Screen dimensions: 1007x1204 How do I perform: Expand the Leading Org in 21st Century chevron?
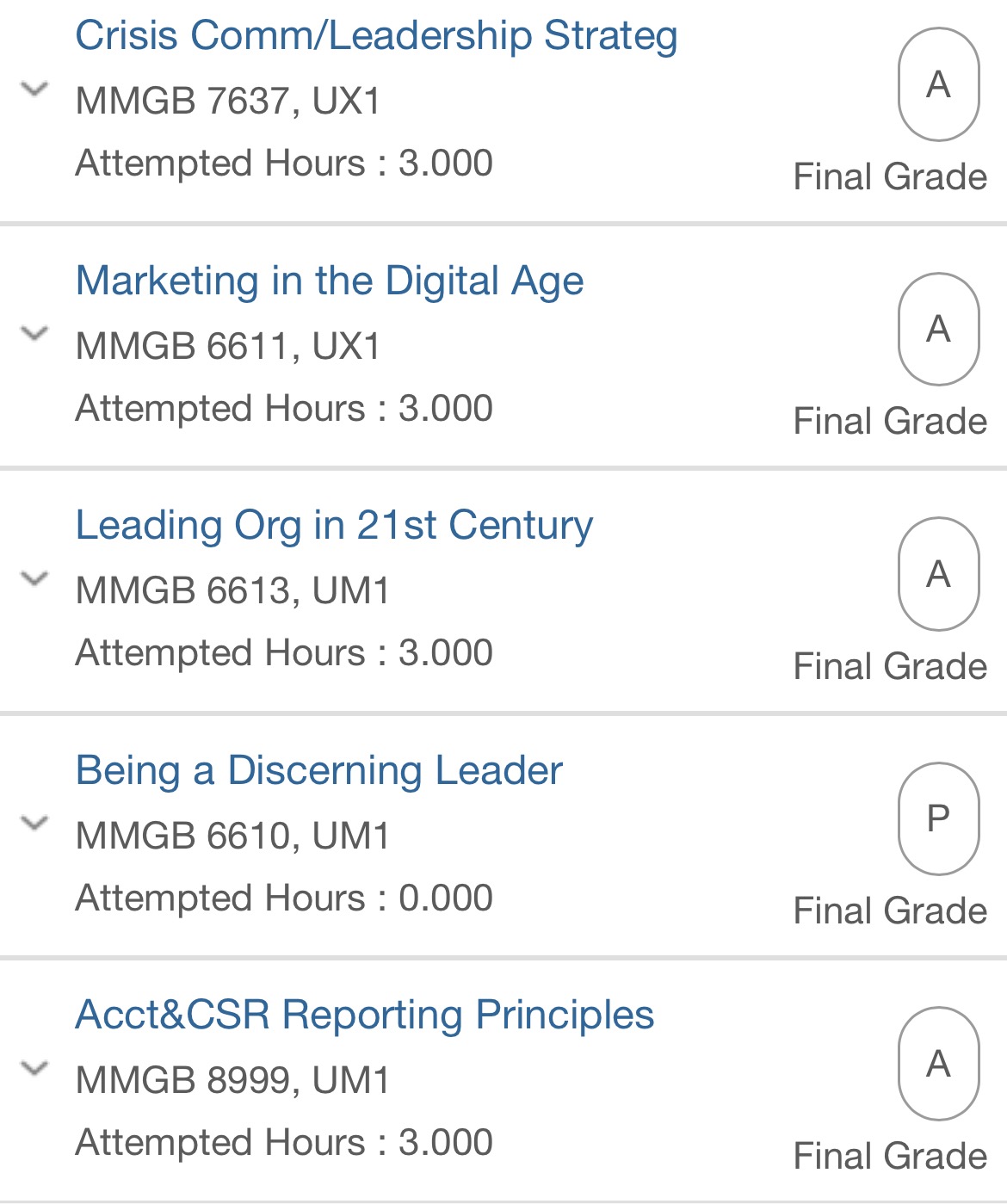34,578
